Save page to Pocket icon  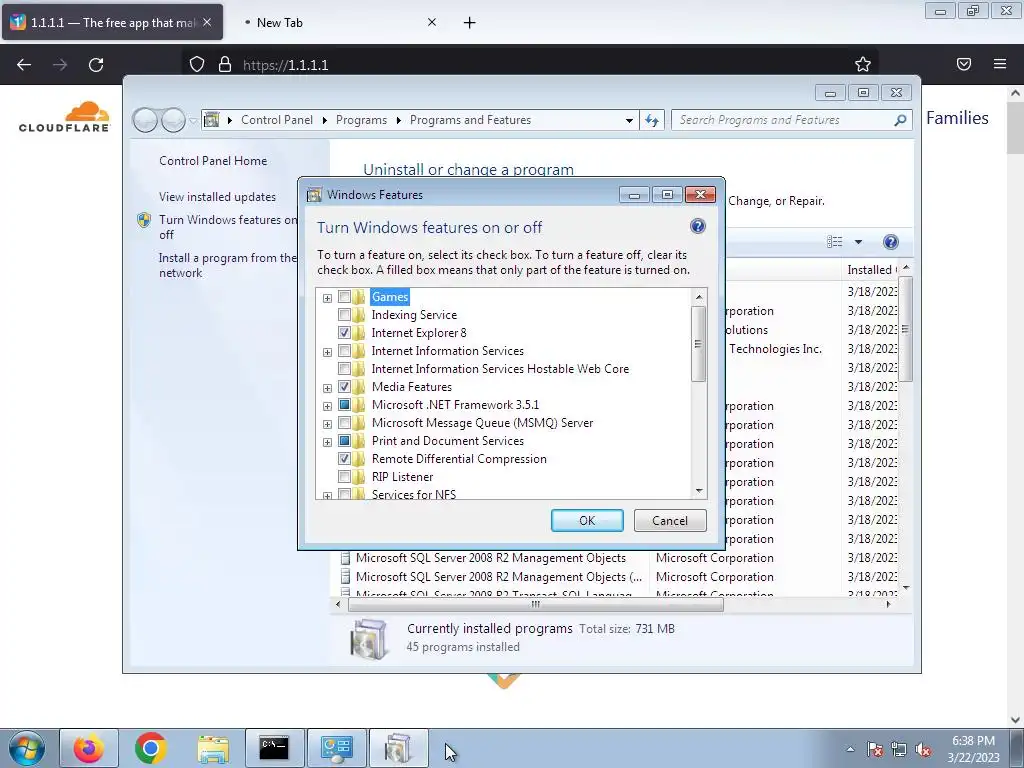point(964,64)
